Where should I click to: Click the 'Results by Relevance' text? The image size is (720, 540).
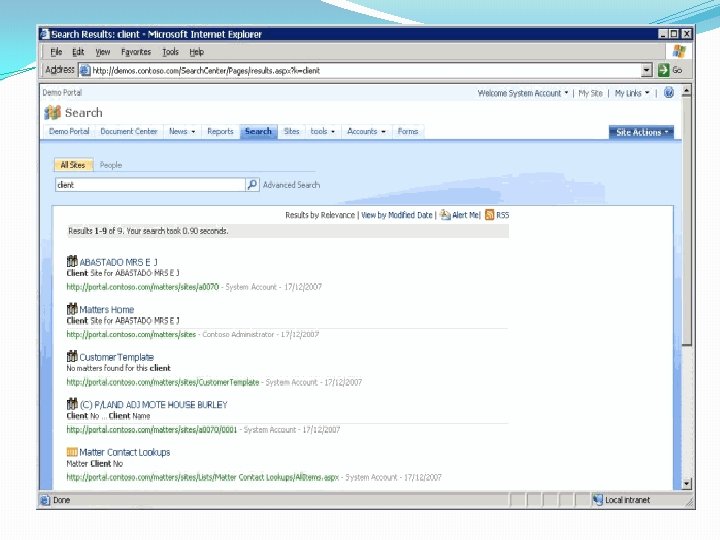[320, 215]
